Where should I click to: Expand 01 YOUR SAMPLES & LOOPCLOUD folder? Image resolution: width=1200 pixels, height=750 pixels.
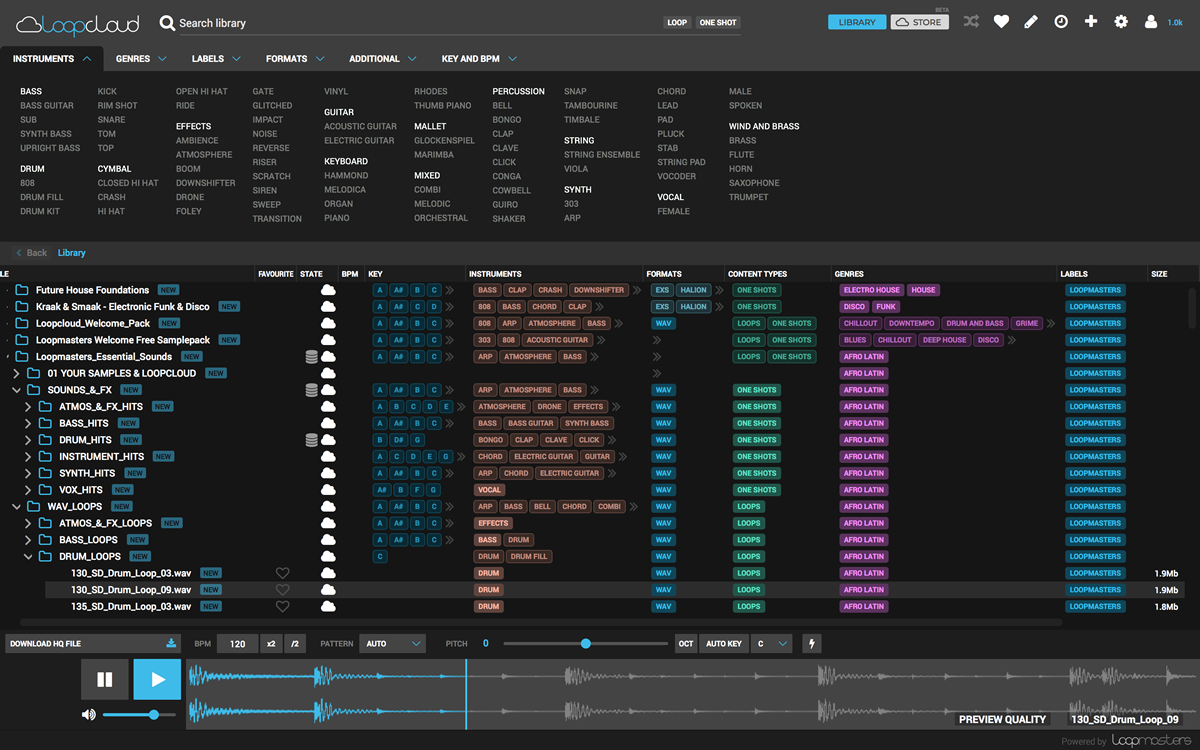(x=16, y=373)
